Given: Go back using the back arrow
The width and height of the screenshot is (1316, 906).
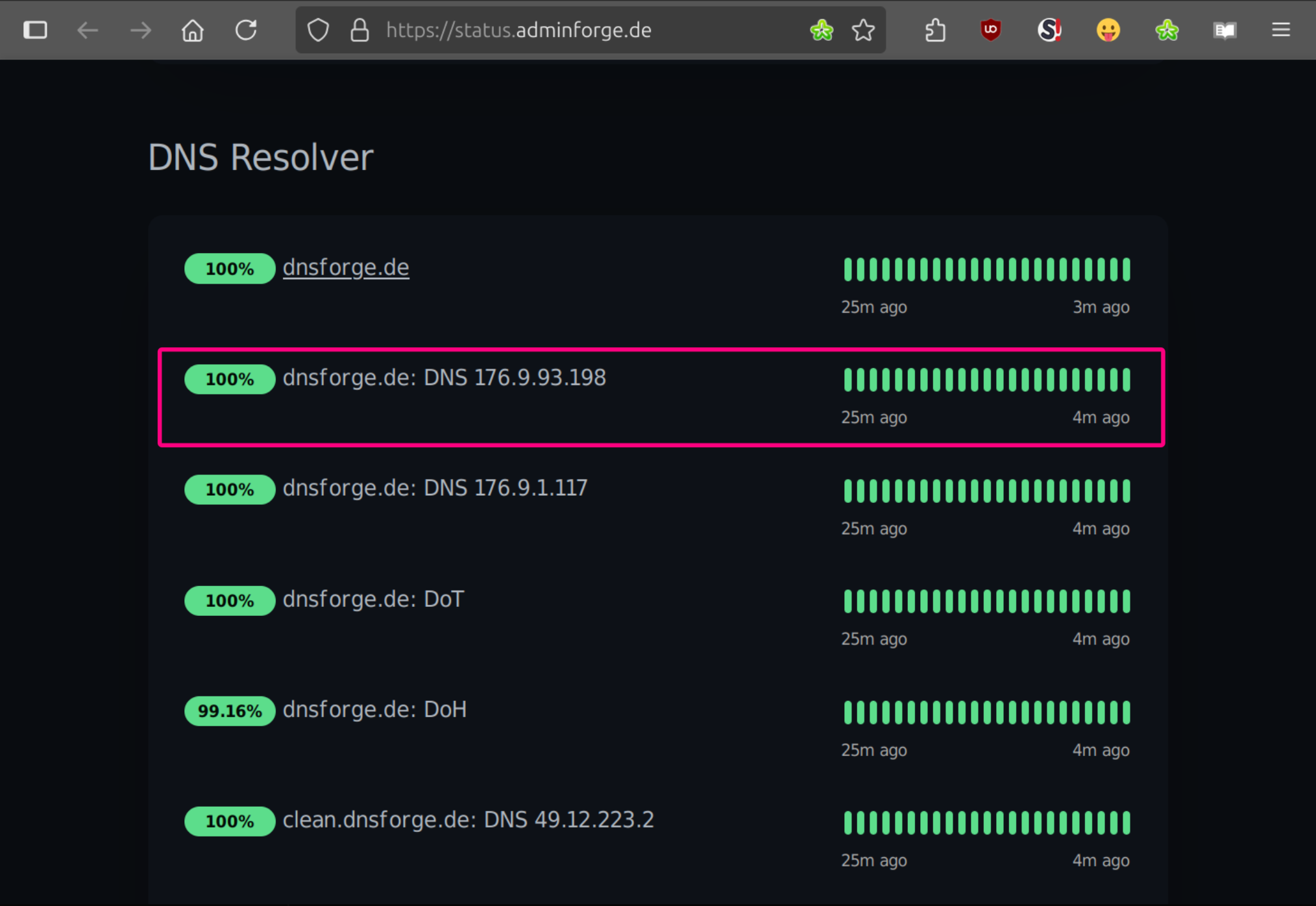Looking at the screenshot, I should tap(88, 30).
